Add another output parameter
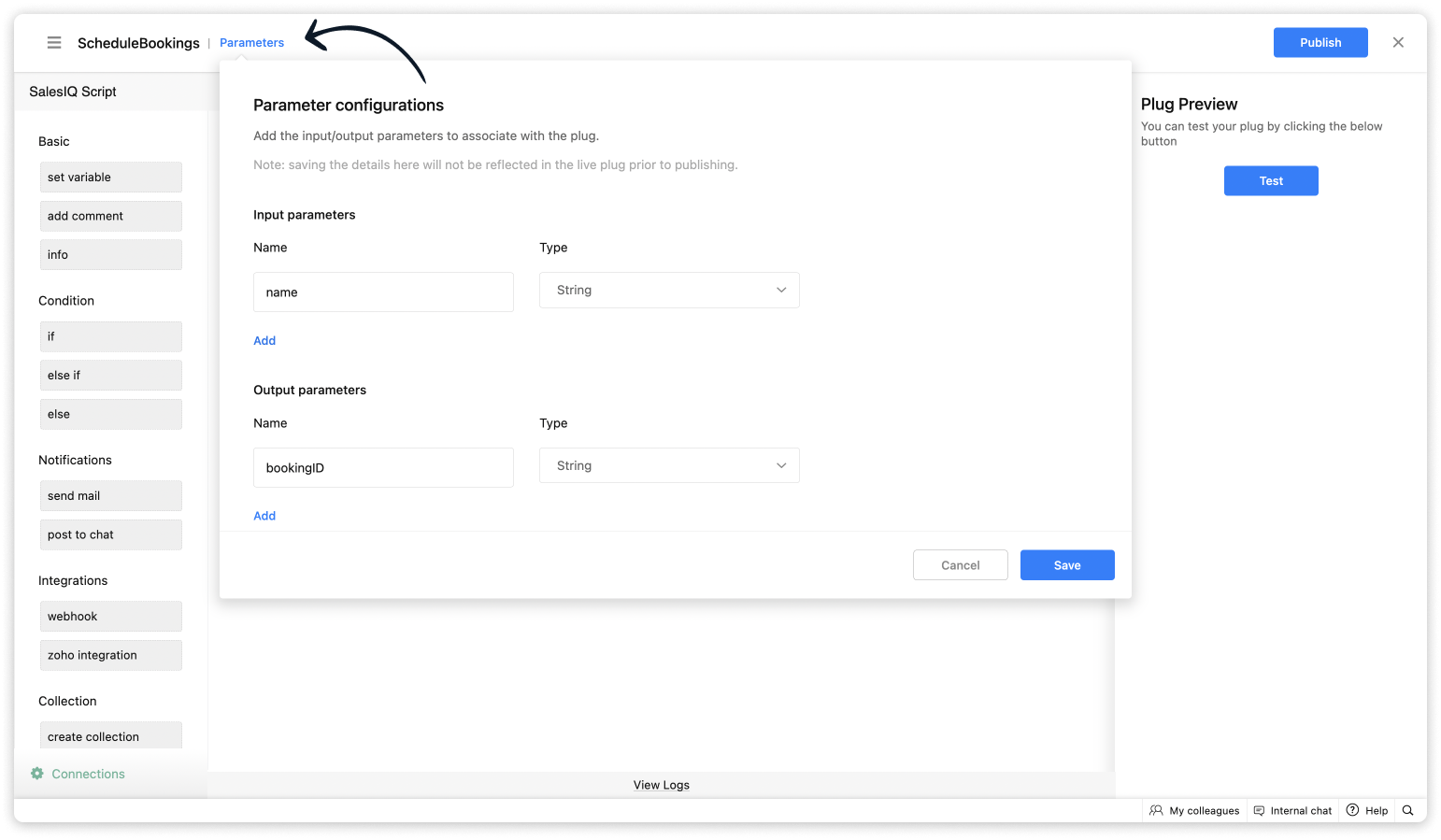This screenshot has height=840, width=1441. tap(264, 516)
